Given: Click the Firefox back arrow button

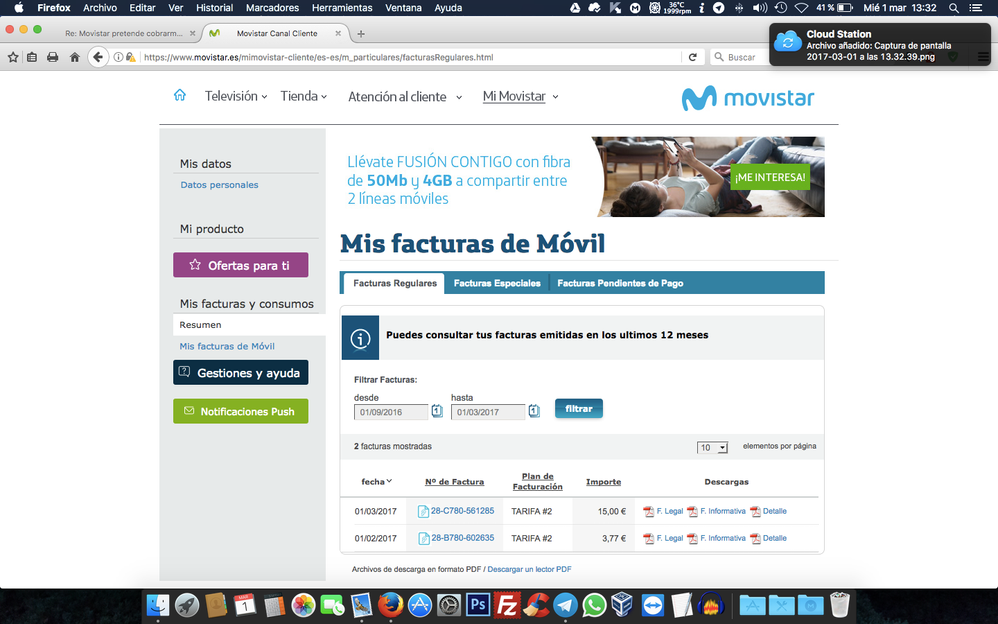Looking at the screenshot, I should coord(98,57).
